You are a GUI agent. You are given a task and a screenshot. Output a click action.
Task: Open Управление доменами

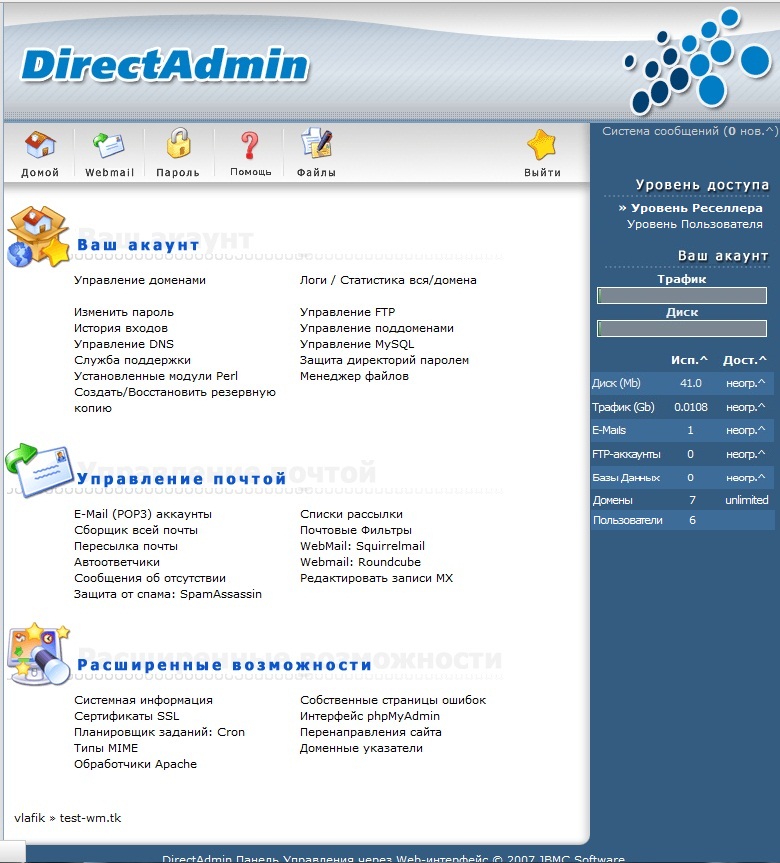point(140,280)
